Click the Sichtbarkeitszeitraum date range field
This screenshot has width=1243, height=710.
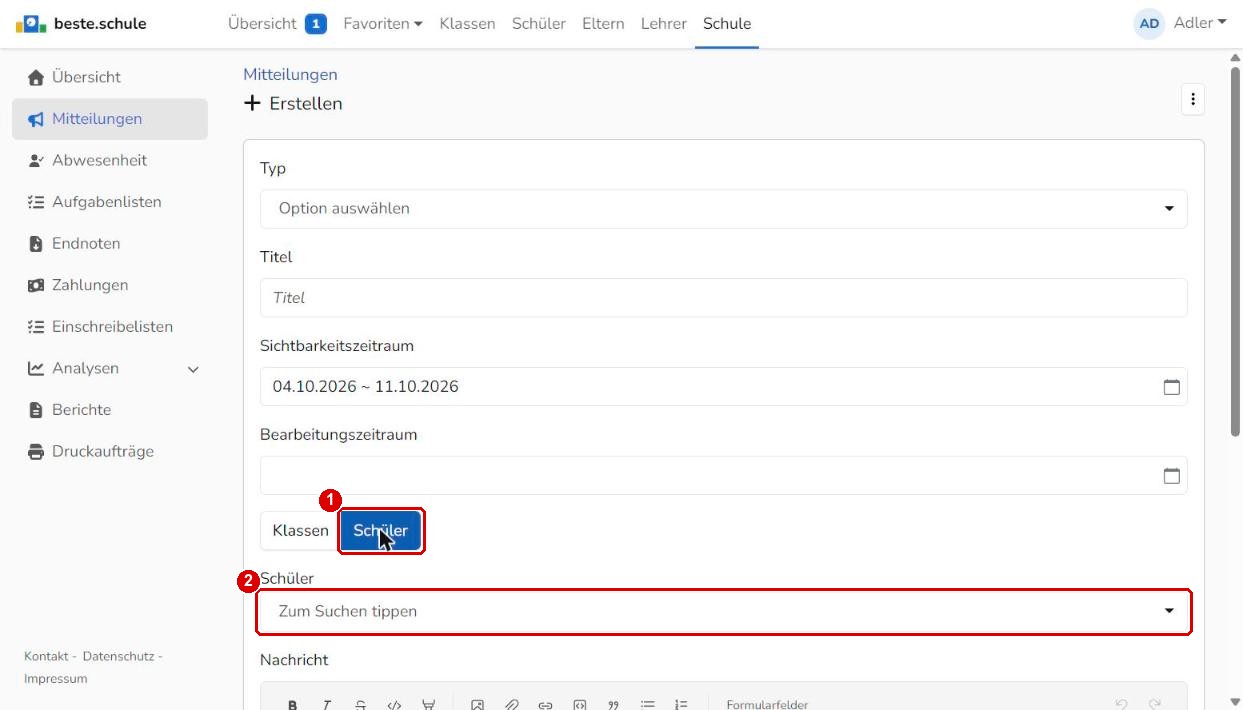click(x=724, y=387)
